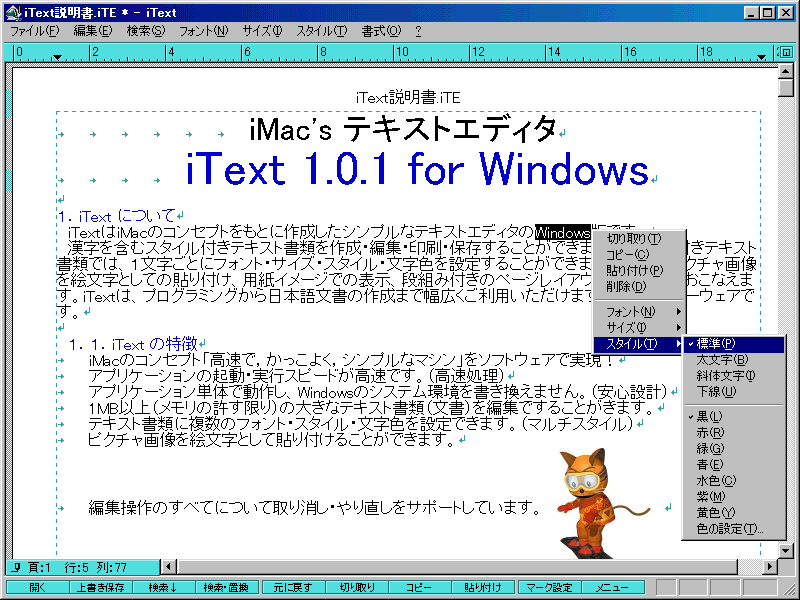This screenshot has width=800, height=600.
Task: Click the 検索↓ button
Action: (x=164, y=587)
